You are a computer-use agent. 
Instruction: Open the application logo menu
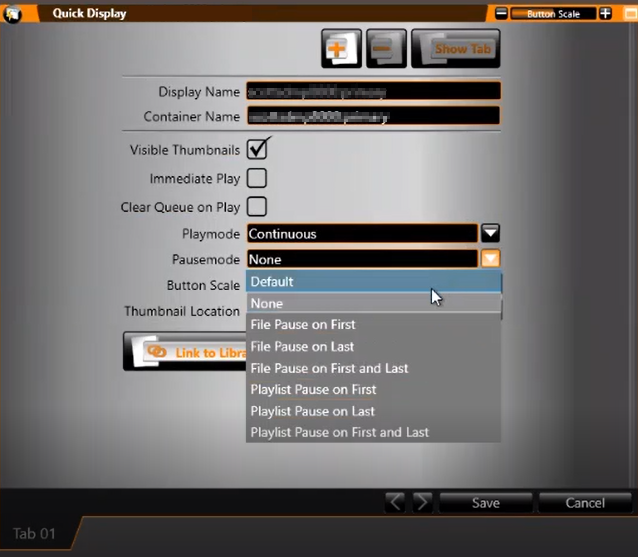tap(12, 14)
